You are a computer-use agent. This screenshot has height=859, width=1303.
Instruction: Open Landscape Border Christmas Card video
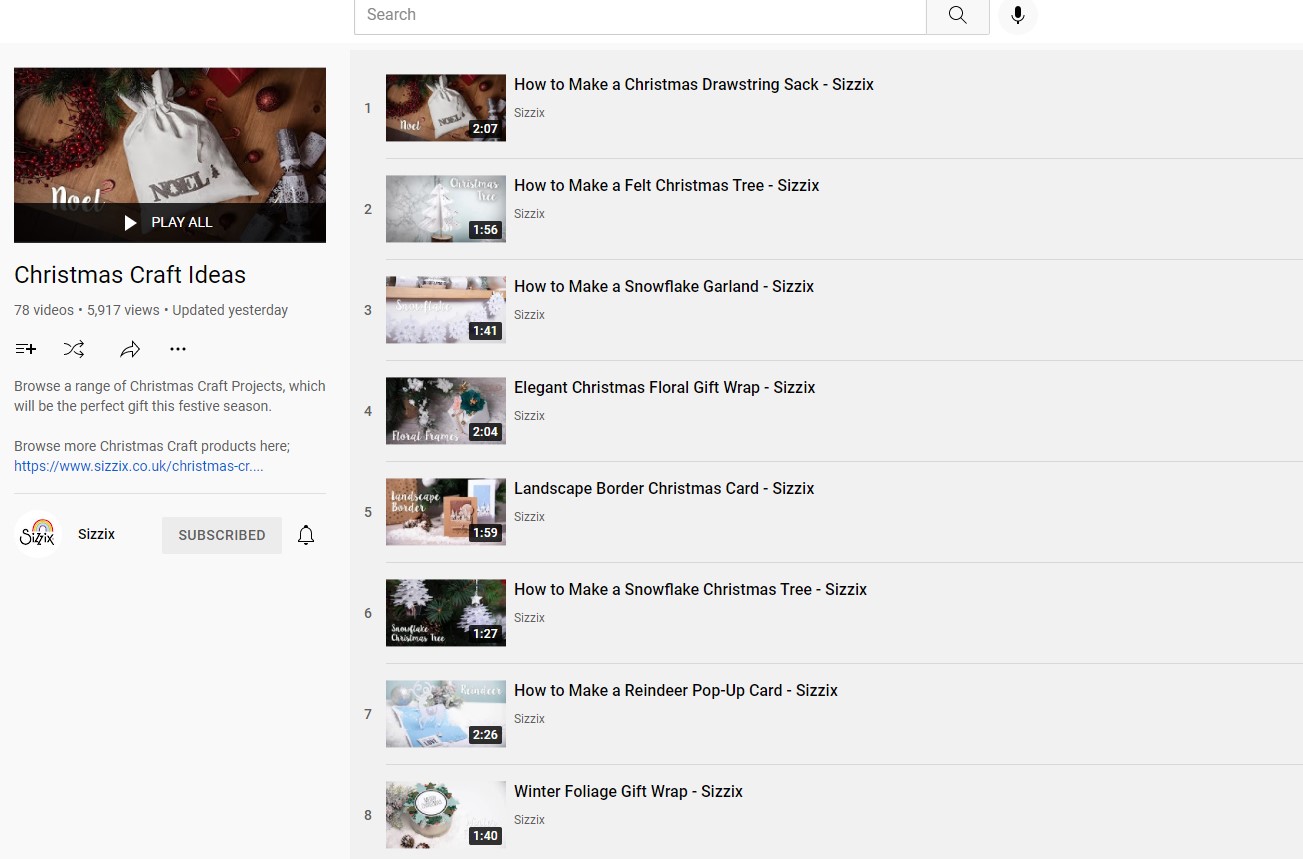[x=664, y=489]
